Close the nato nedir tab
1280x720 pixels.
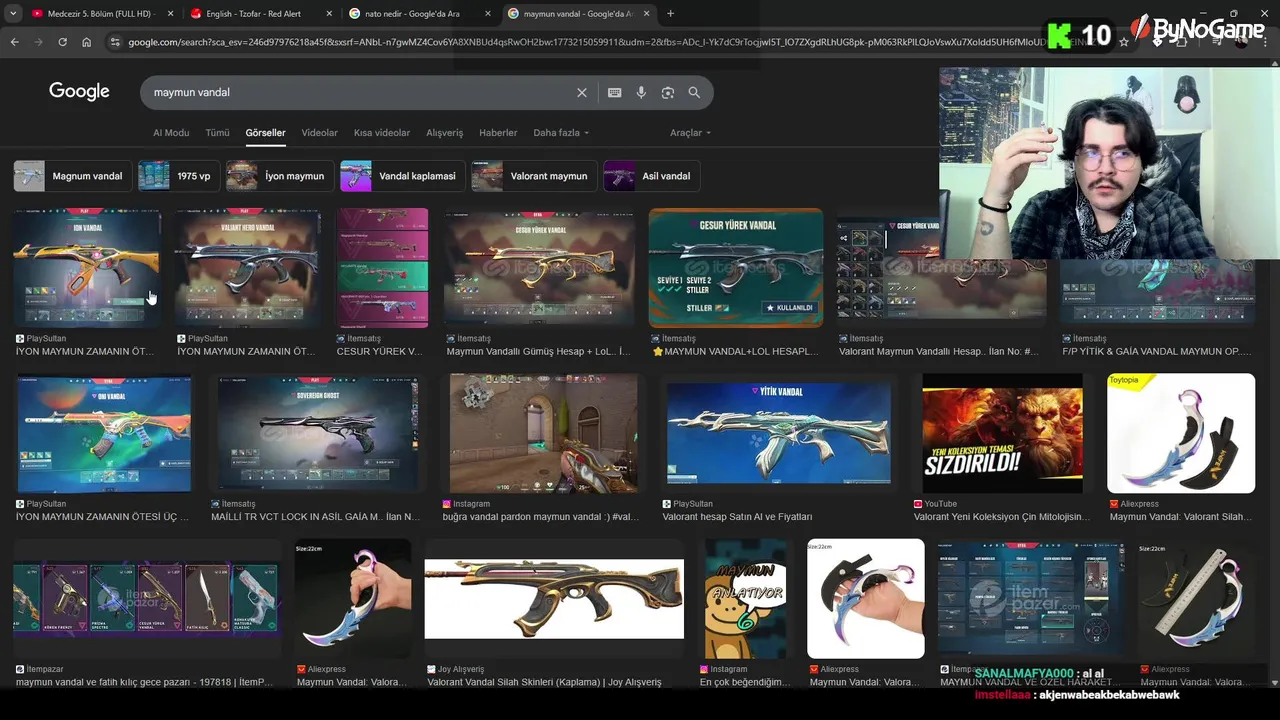coord(487,14)
